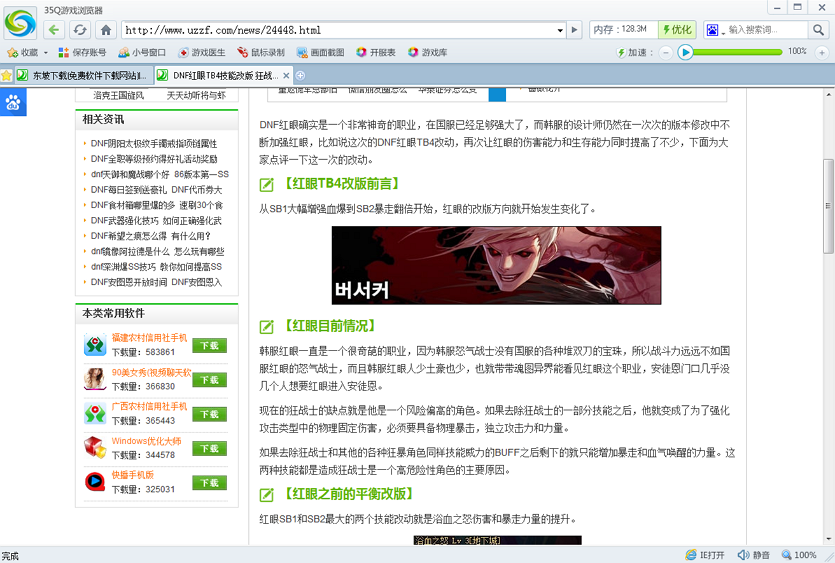Image resolution: width=835 pixels, height=563 pixels.
Task: Click 画面截图 screenshot tool
Action: (321, 52)
